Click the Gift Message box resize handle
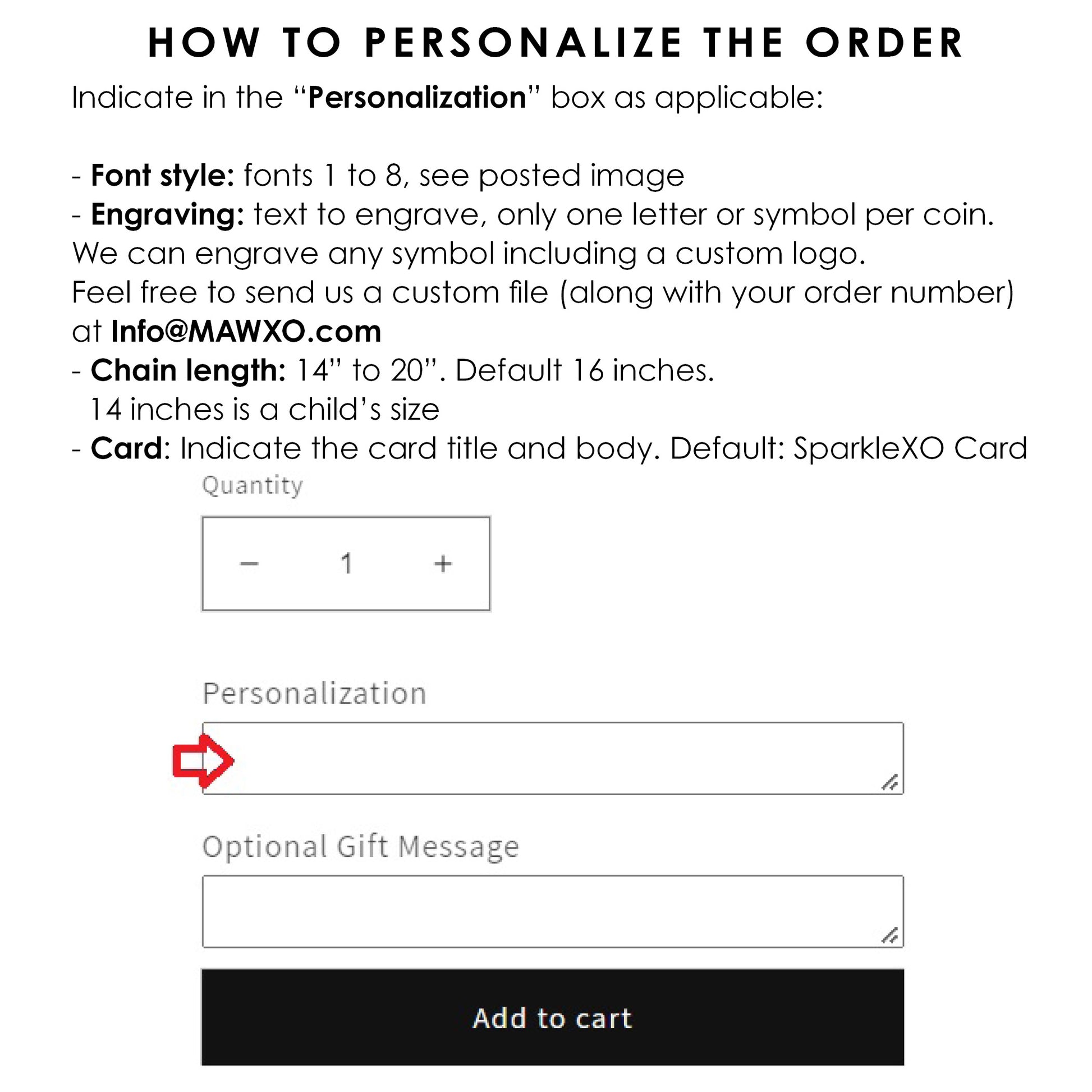The width and height of the screenshot is (1092, 1092). click(x=889, y=936)
